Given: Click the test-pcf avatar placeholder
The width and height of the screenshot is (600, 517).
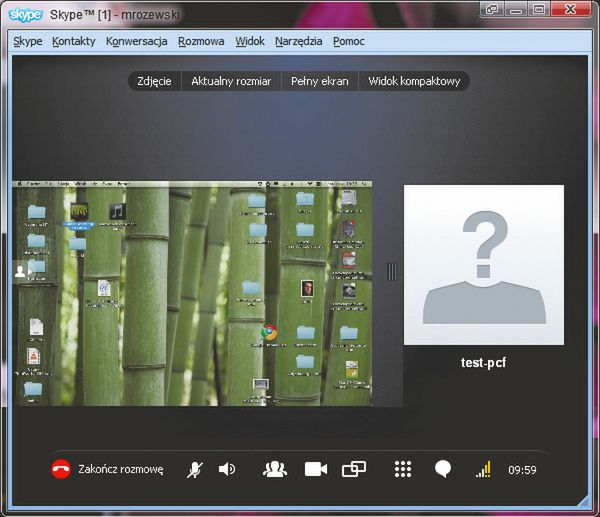Looking at the screenshot, I should pos(484,265).
